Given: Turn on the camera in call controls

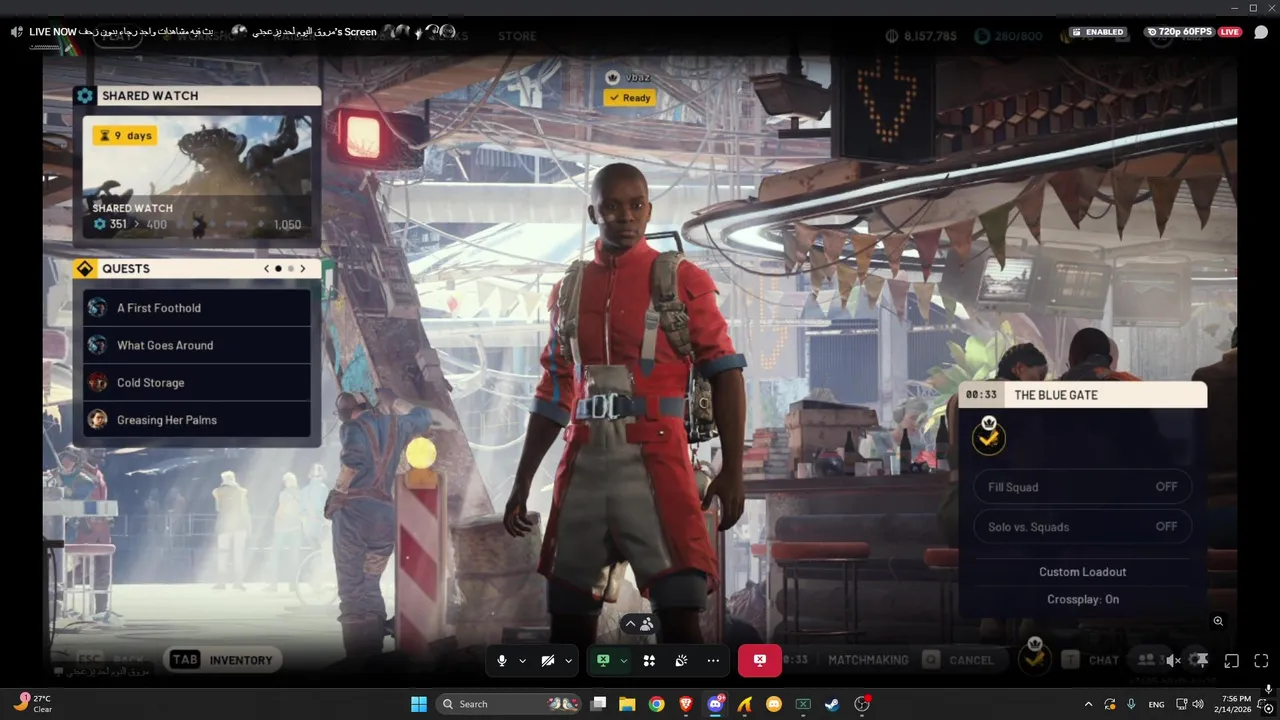Looking at the screenshot, I should point(548,661).
